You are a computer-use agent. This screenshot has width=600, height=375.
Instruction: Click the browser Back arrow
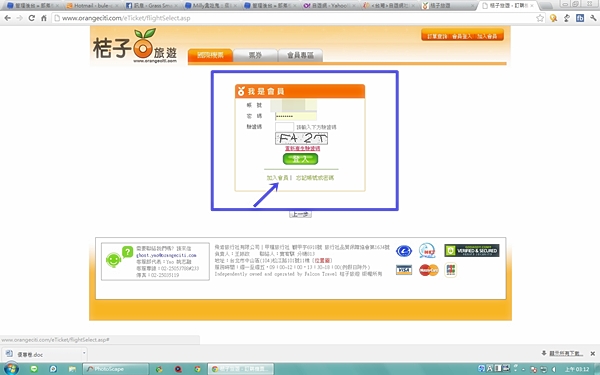7,18
